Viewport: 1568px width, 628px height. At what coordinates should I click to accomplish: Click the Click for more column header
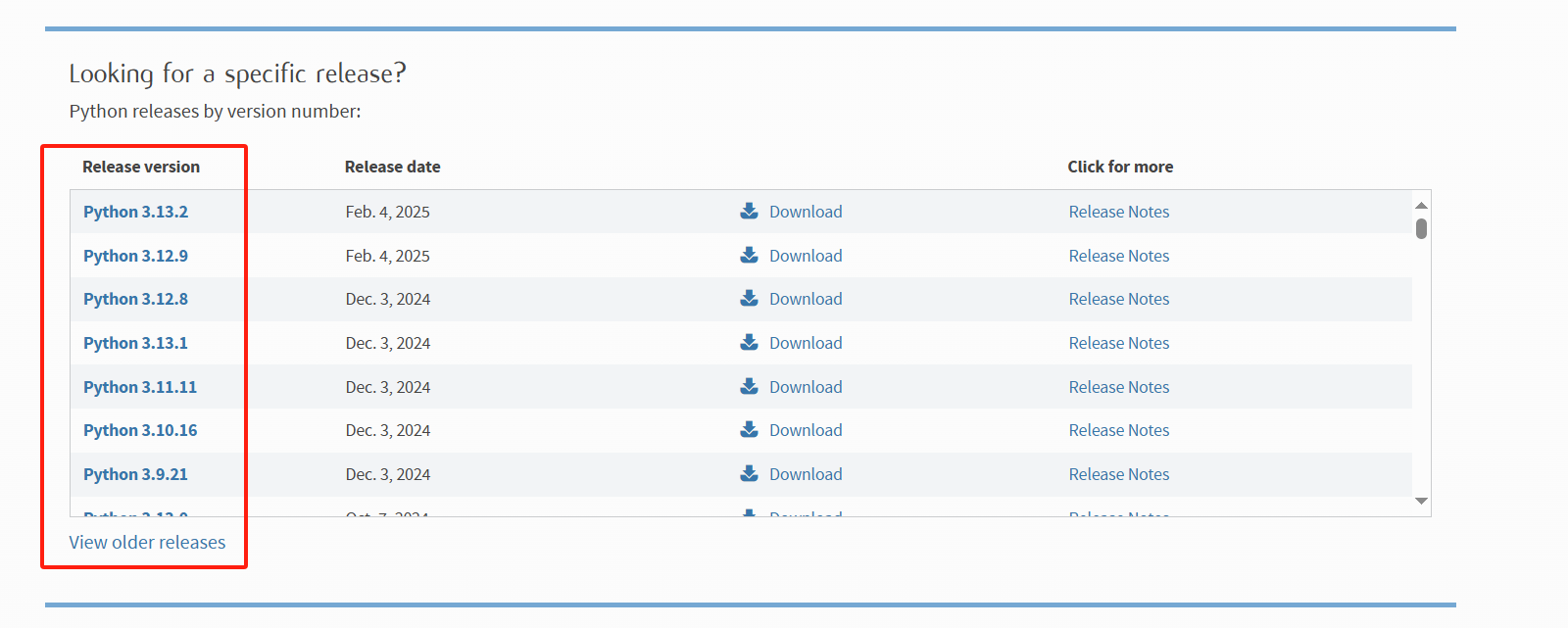point(1120,167)
